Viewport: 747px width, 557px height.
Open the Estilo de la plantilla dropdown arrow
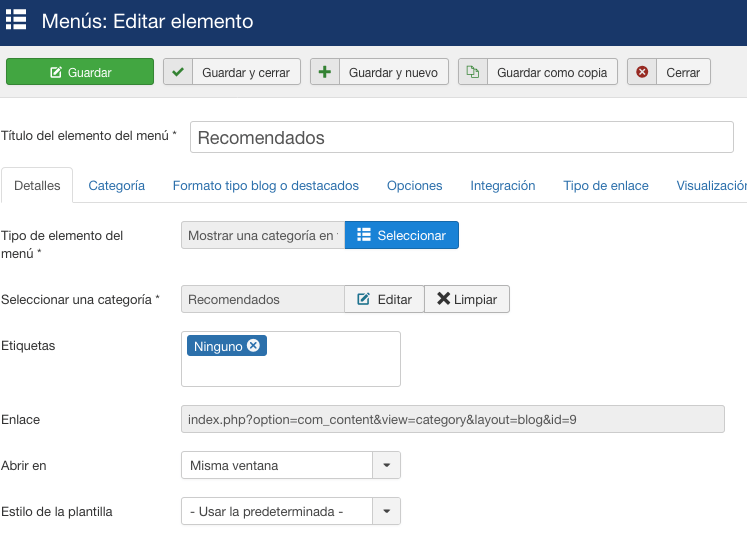pos(386,511)
